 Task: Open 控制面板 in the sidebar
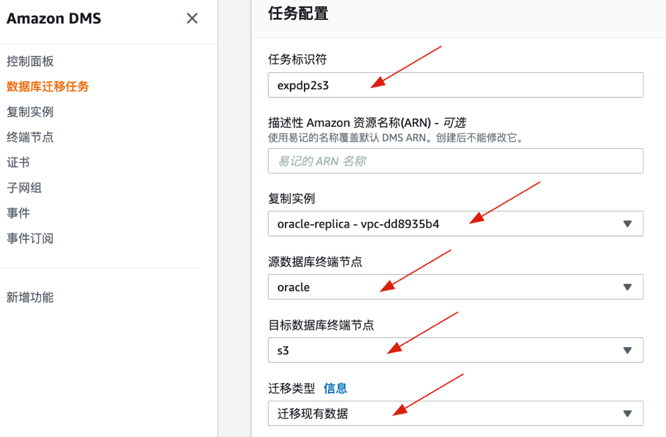[x=30, y=61]
